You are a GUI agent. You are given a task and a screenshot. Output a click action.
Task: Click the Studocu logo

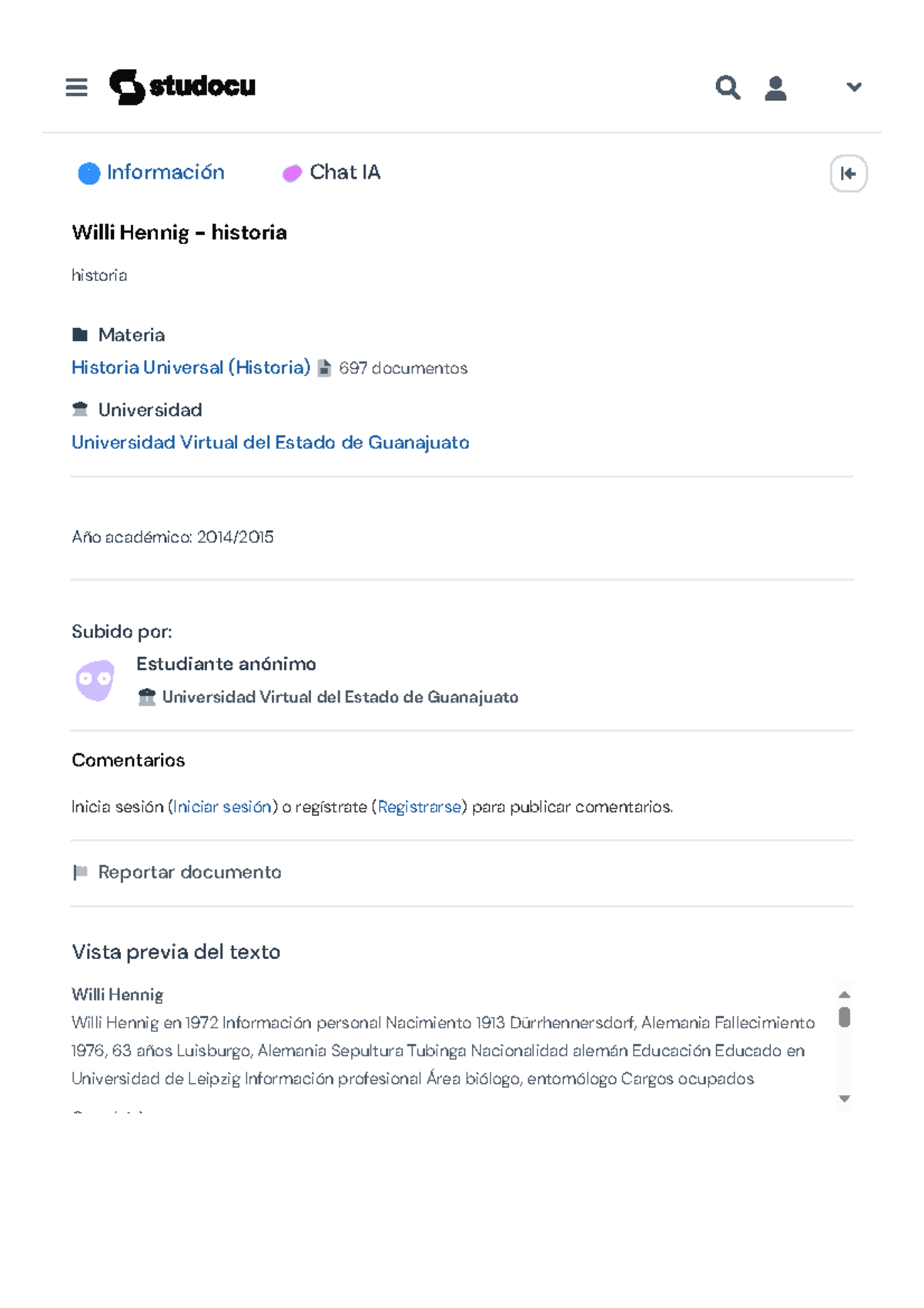point(182,86)
